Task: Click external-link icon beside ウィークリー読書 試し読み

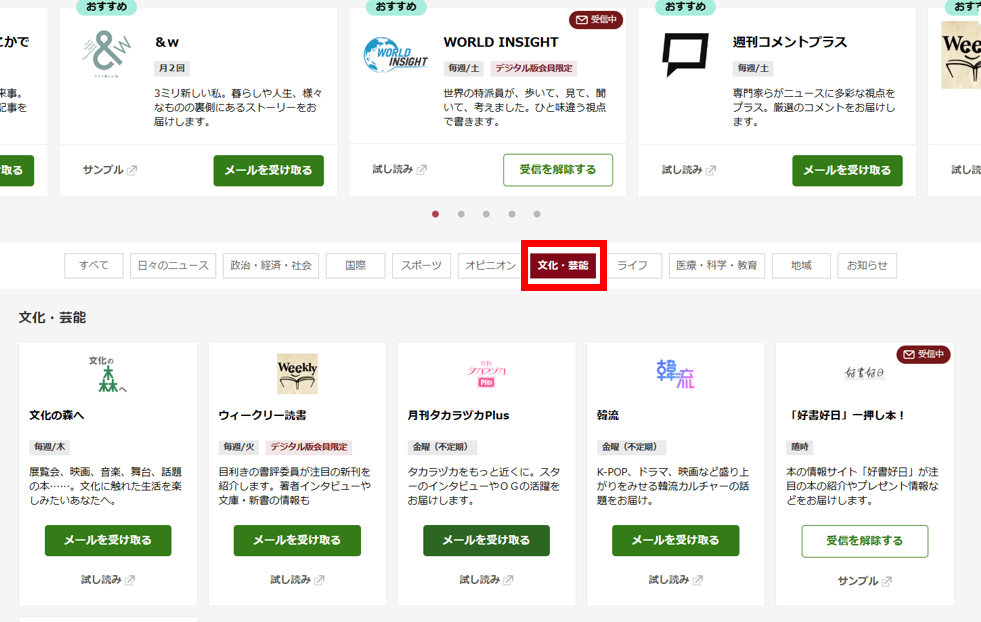Action: tap(319, 580)
